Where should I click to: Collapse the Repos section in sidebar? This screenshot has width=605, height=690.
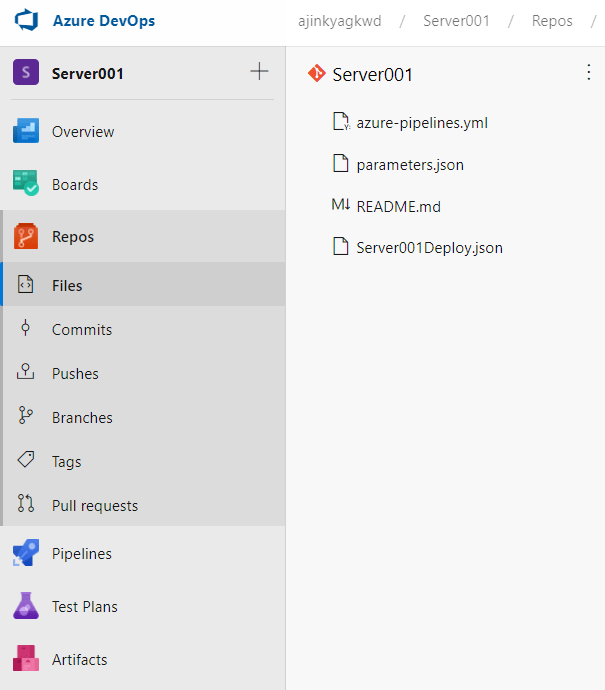pyautogui.click(x=72, y=237)
